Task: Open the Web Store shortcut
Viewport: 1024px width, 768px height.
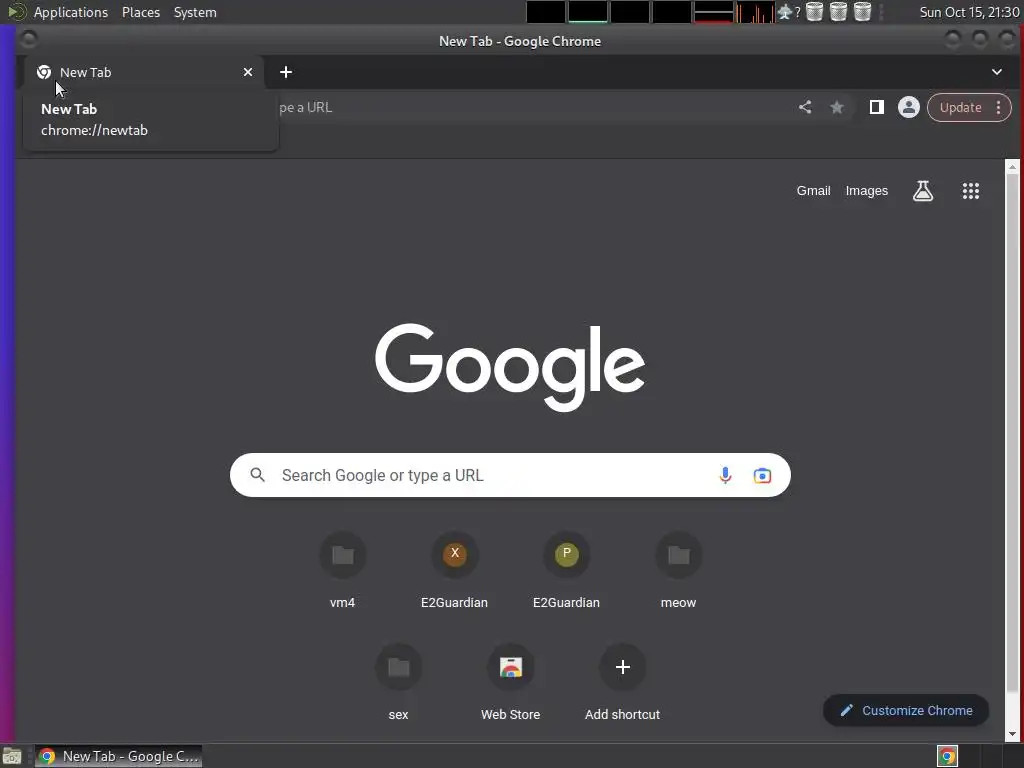Action: point(511,683)
